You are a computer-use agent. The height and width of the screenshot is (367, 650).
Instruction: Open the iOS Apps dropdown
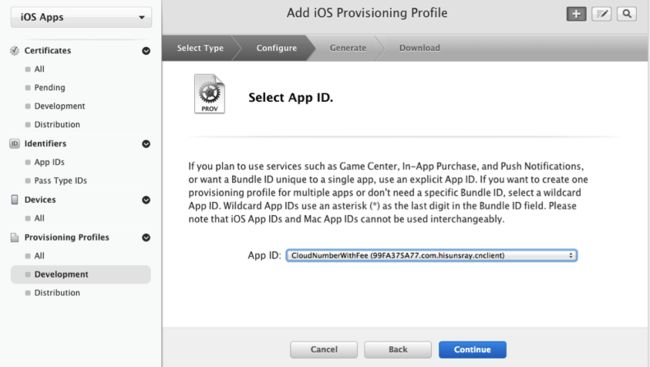pos(81,17)
